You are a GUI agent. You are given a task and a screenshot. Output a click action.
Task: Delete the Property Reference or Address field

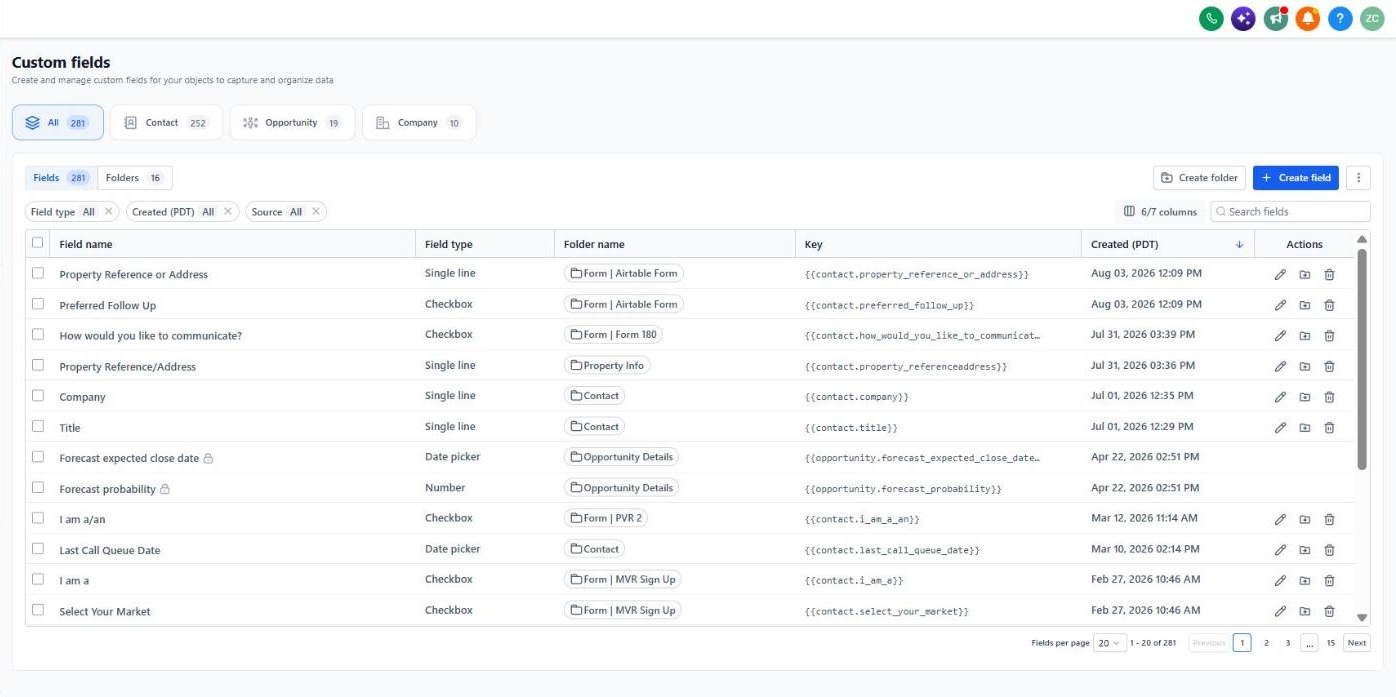(x=1329, y=275)
